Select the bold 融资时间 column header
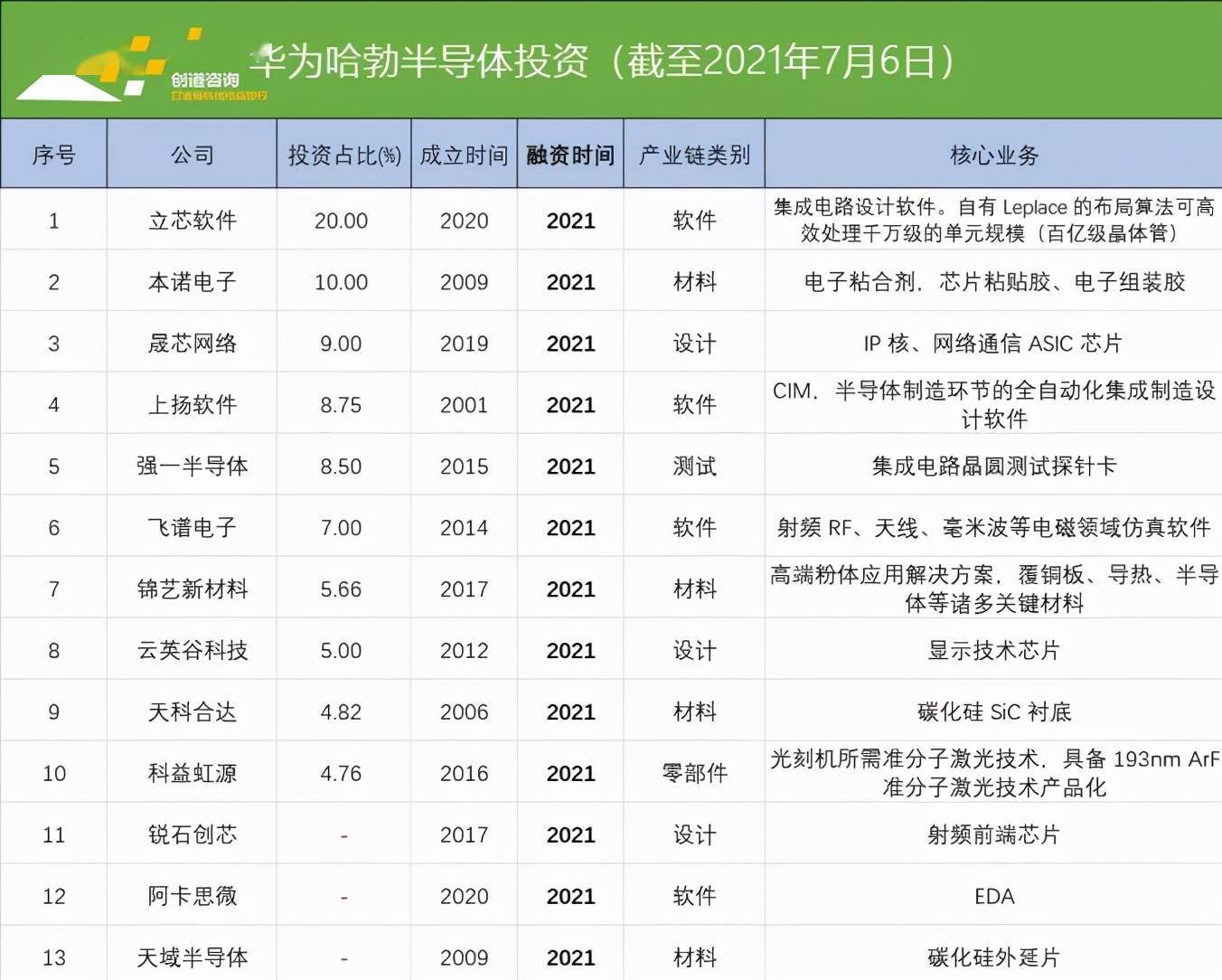1222x980 pixels. pos(570,155)
